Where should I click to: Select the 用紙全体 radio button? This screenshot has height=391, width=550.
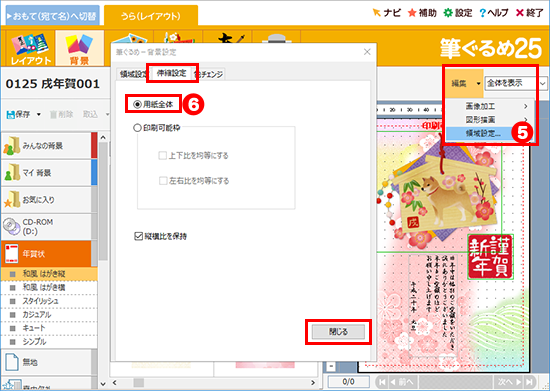pyautogui.click(x=138, y=104)
